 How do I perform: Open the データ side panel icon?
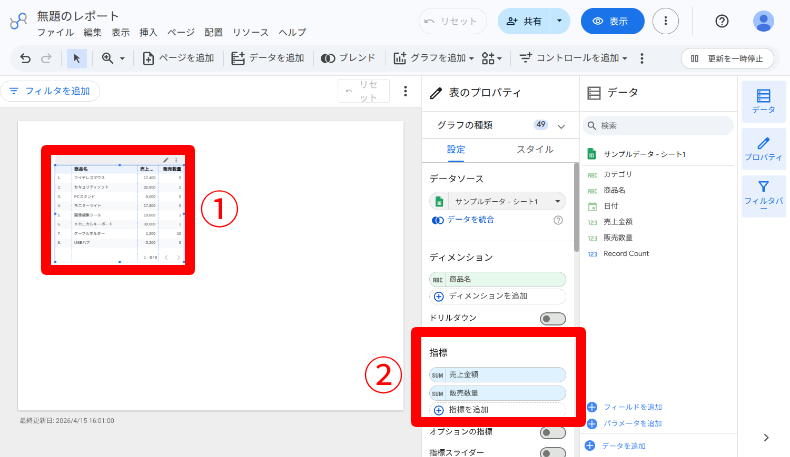763,102
